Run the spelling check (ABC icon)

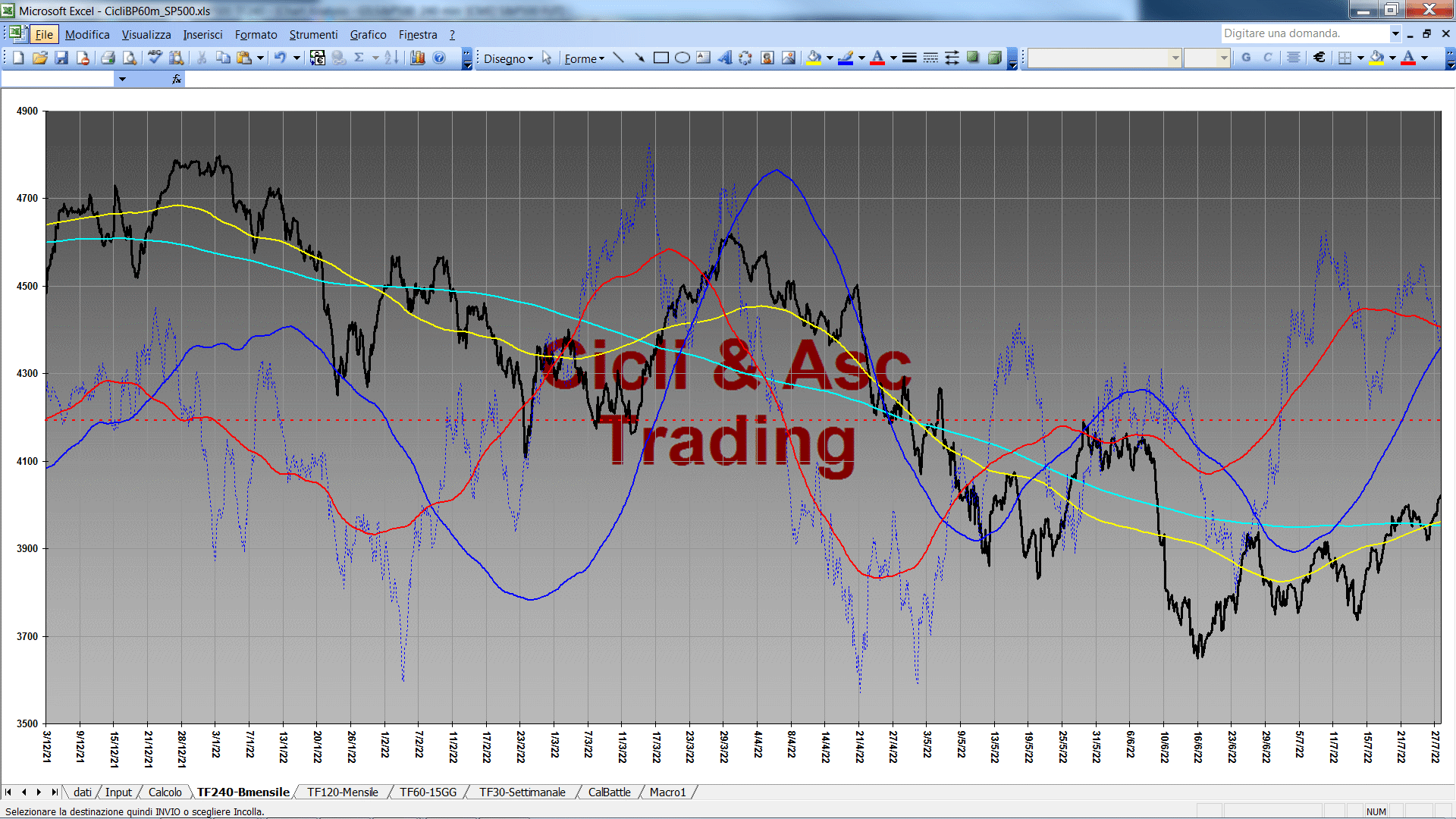[x=155, y=58]
